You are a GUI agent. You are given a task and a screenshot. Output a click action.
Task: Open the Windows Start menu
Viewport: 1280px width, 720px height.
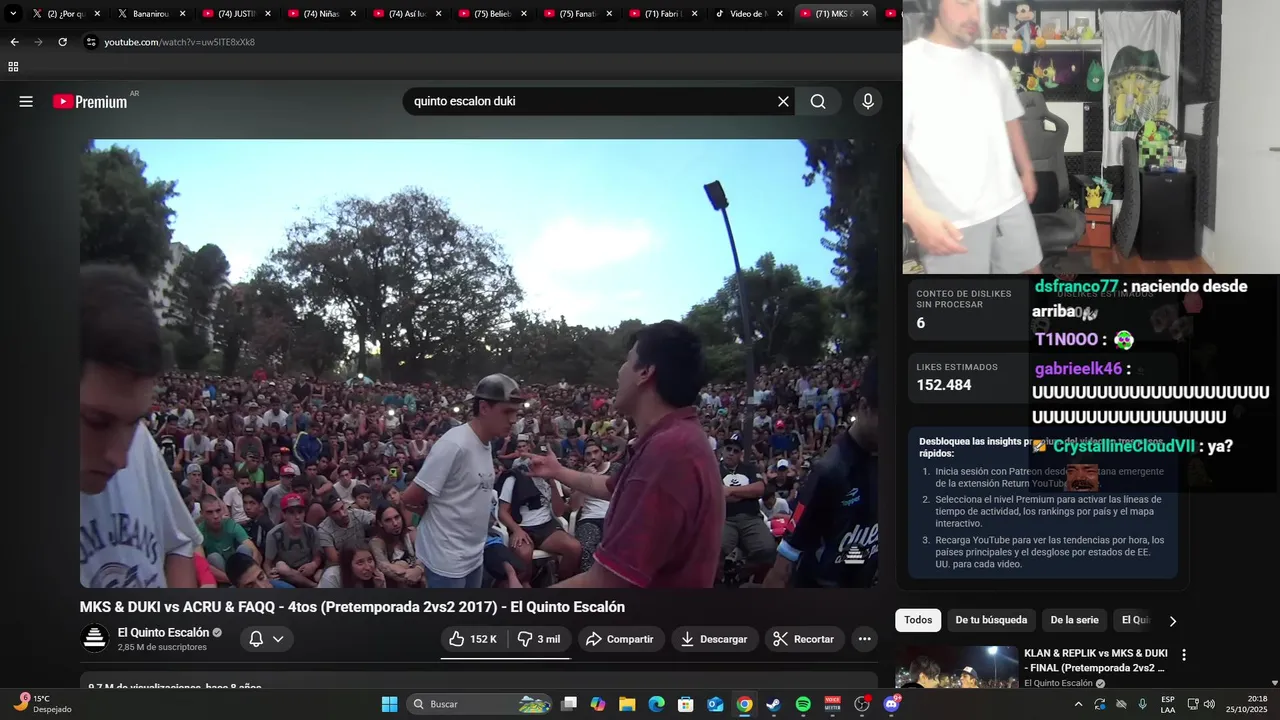click(389, 704)
